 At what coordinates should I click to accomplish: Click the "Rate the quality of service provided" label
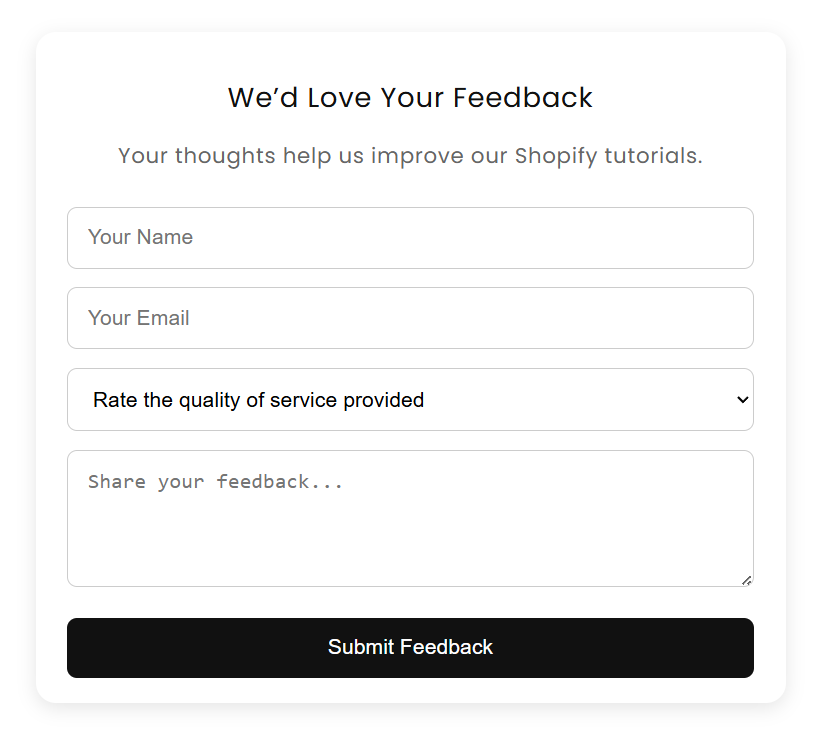[258, 400]
